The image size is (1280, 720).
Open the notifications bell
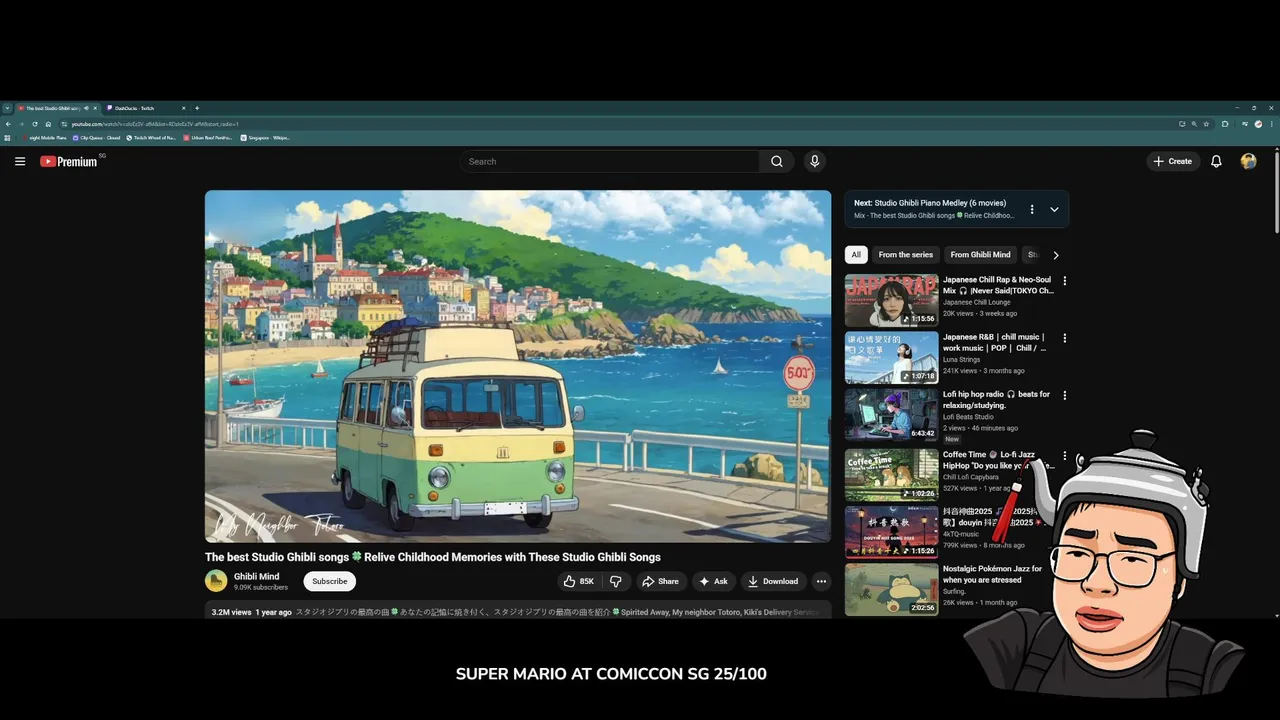(1216, 161)
